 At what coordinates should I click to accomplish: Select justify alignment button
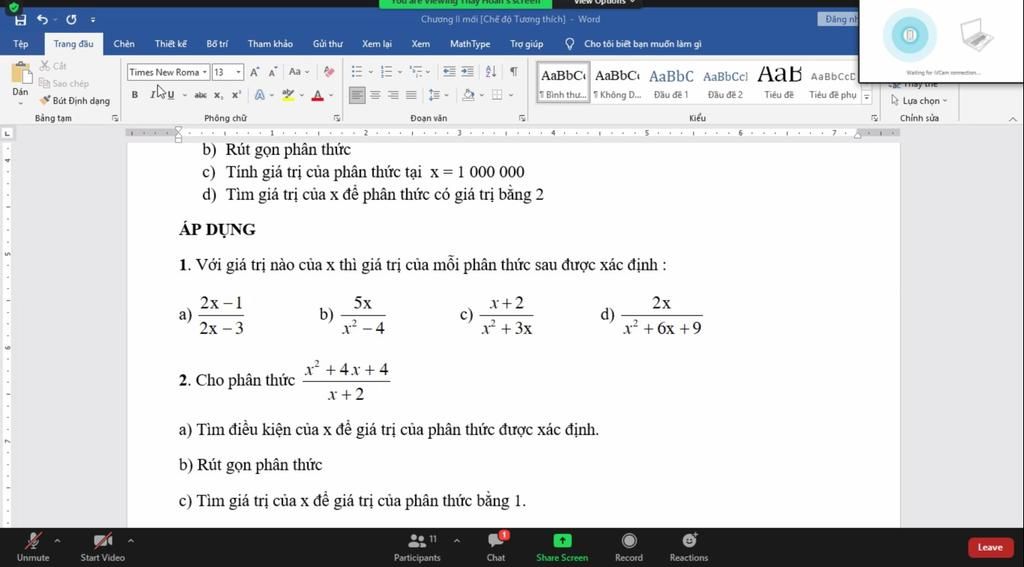click(x=411, y=95)
